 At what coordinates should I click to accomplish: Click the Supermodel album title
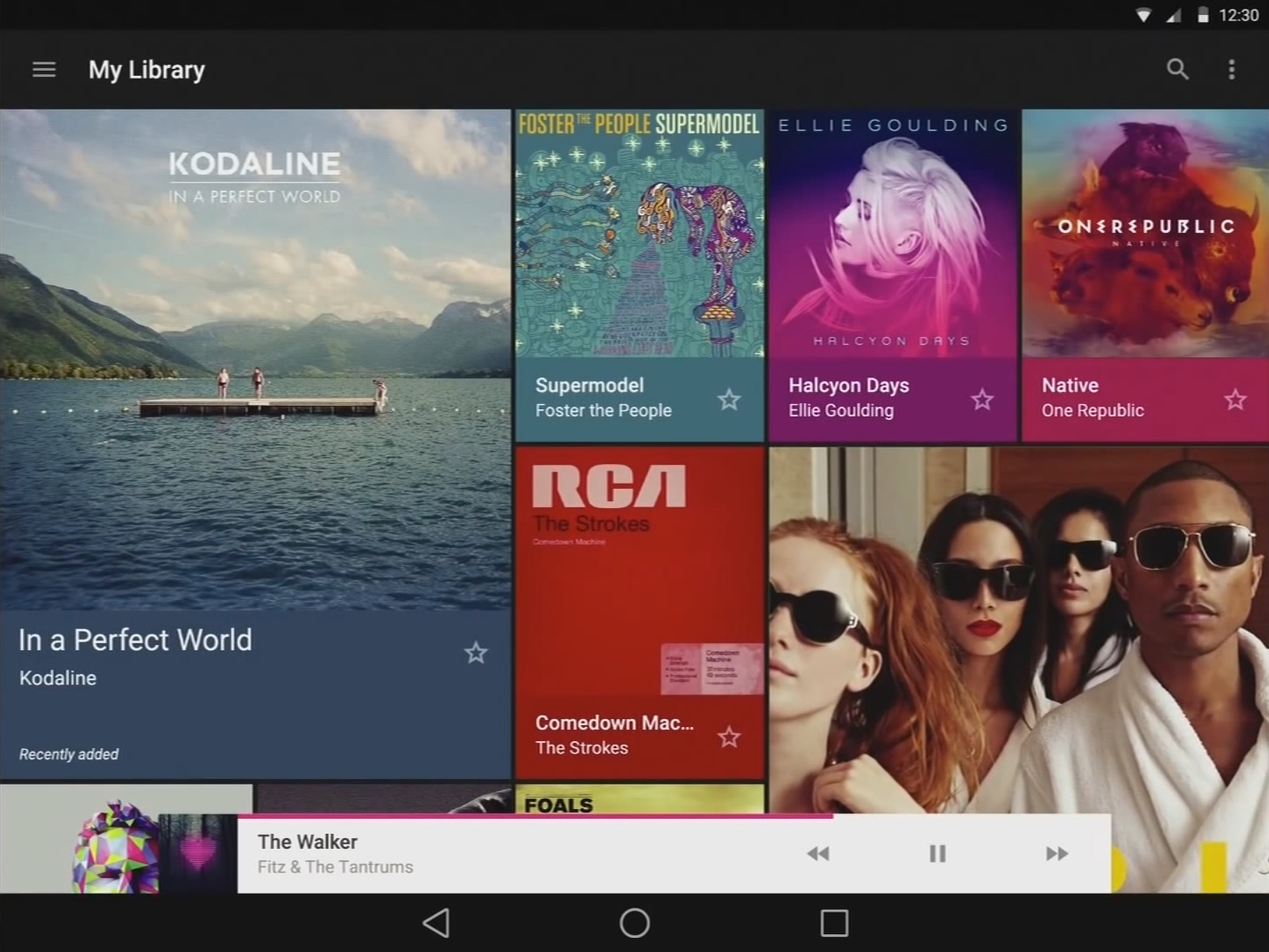click(589, 386)
